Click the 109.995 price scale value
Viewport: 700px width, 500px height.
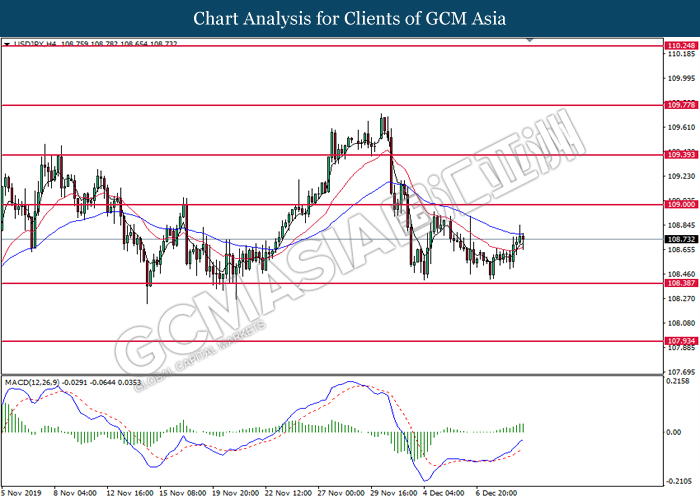681,79
